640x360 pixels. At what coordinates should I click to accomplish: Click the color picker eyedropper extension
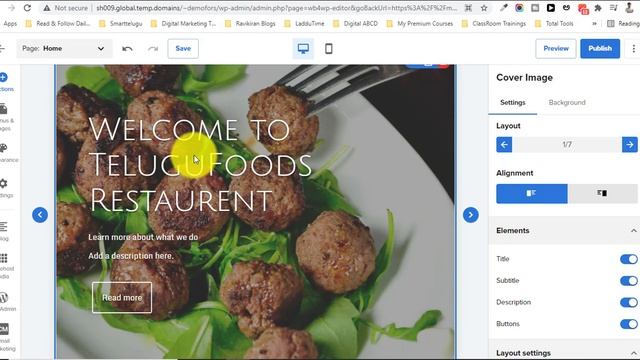click(x=504, y=8)
